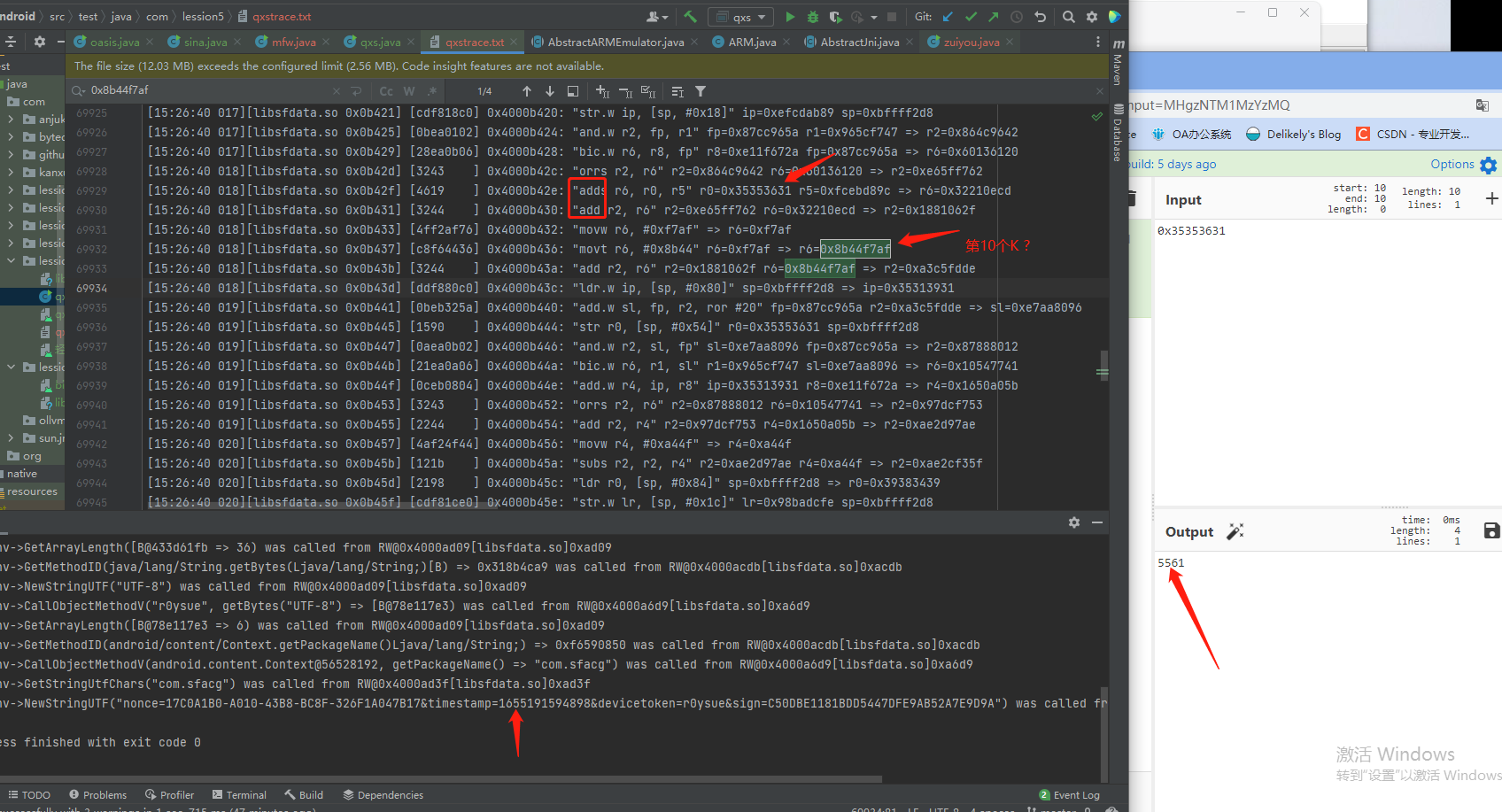Switch to the sina.java tab

click(x=205, y=42)
